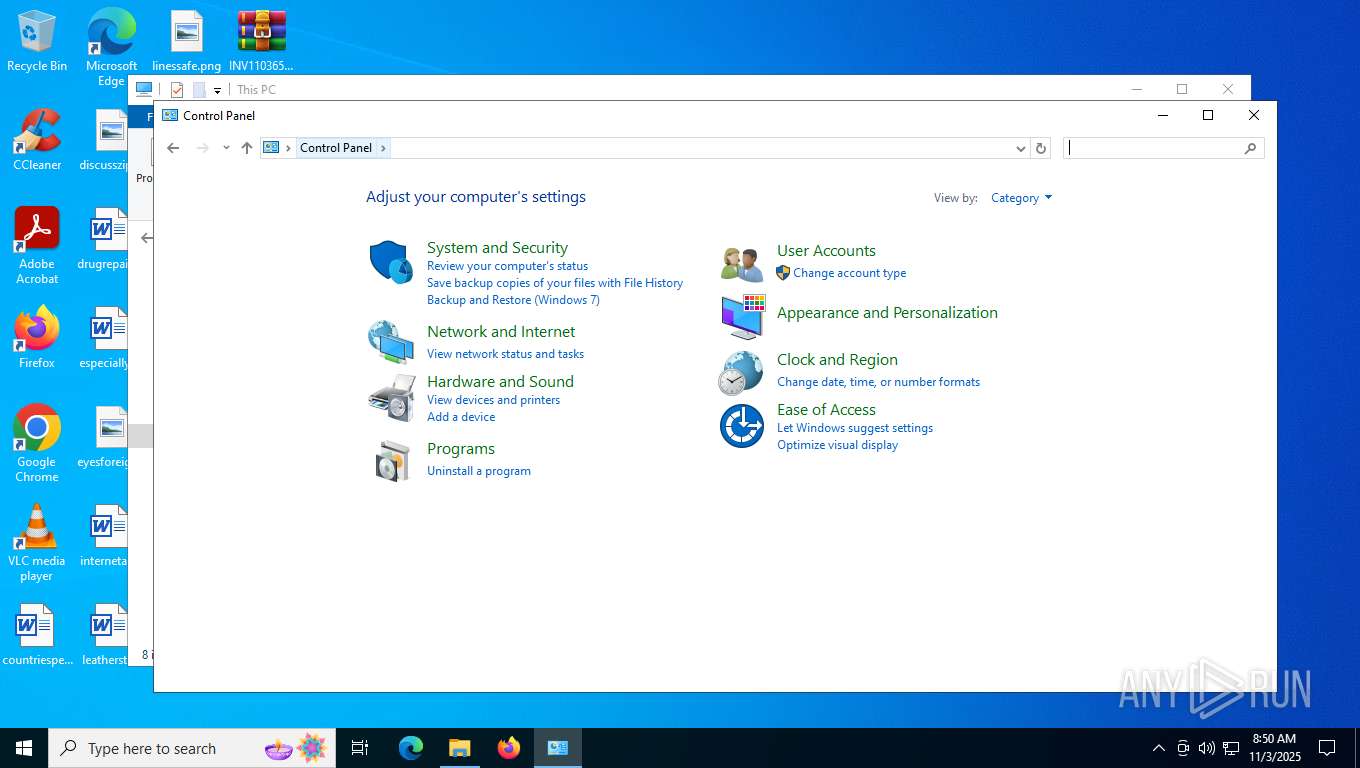Open the System and Security shield icon

391,262
